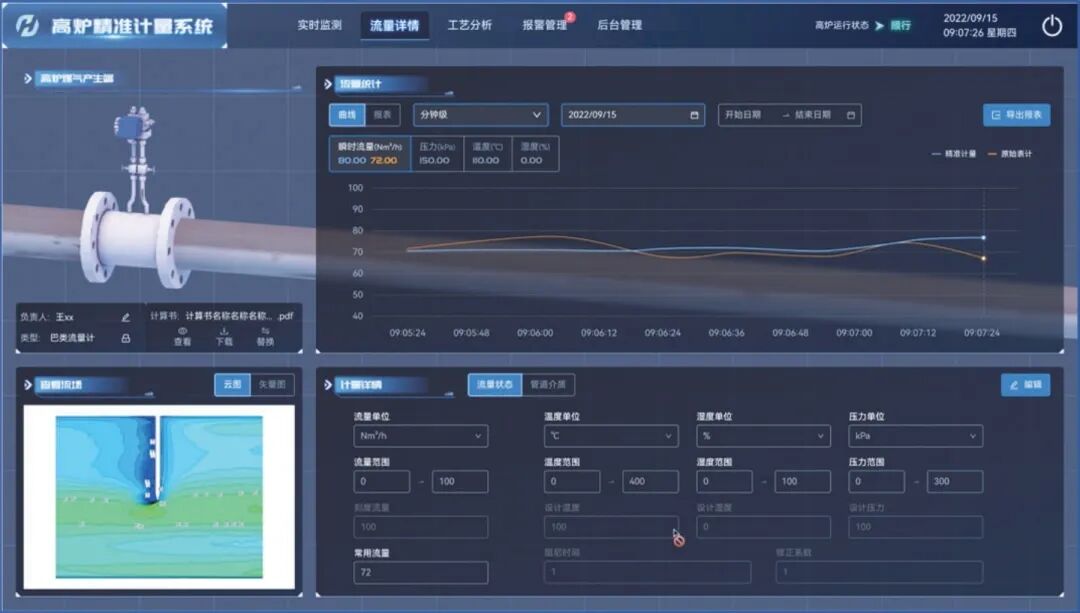The width and height of the screenshot is (1080, 613).
Task: Click the power icon in the top-right corner
Action: 1052,24
